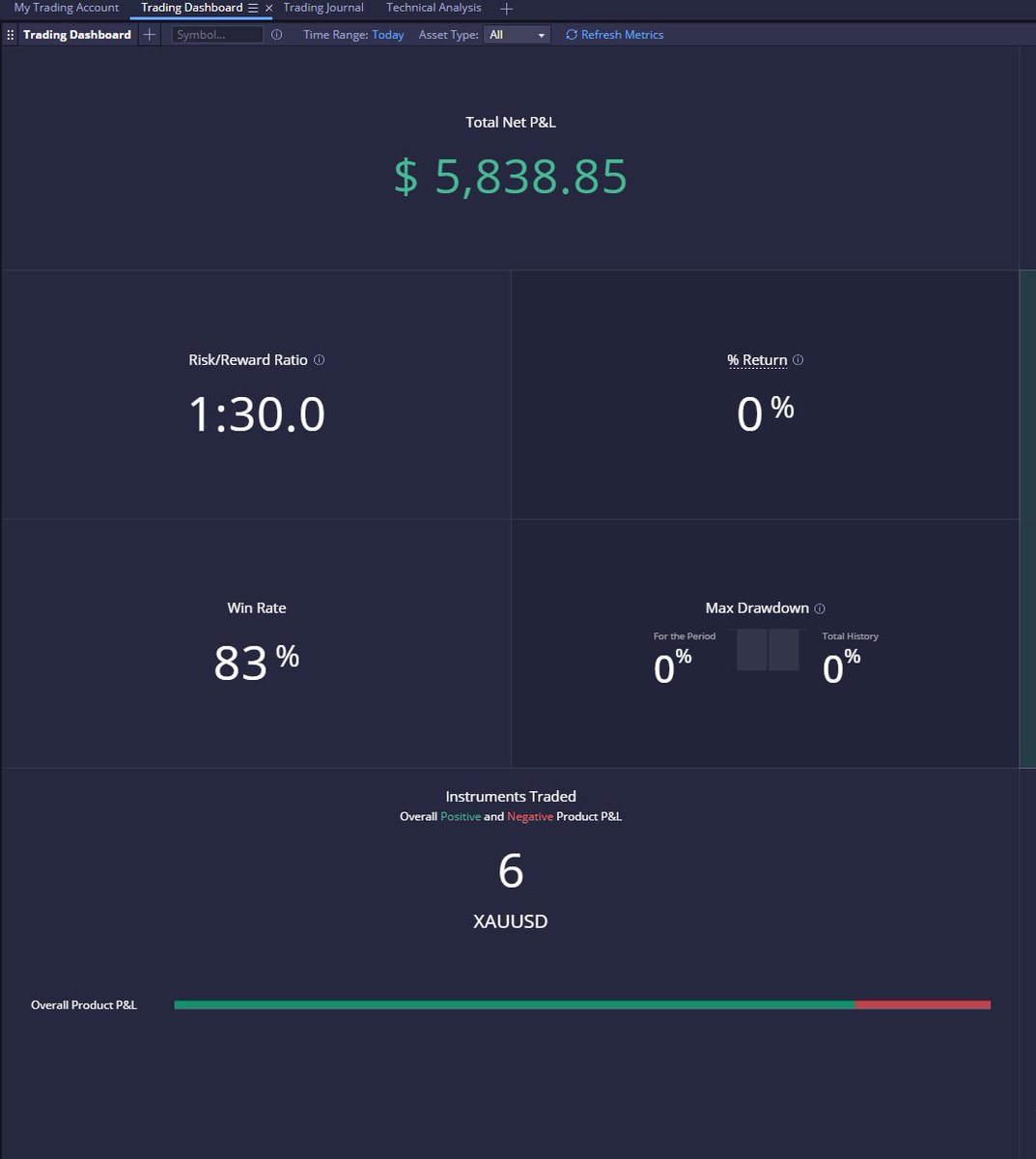Switch to the Technical Analysis tab
1036x1159 pixels.
tap(434, 8)
